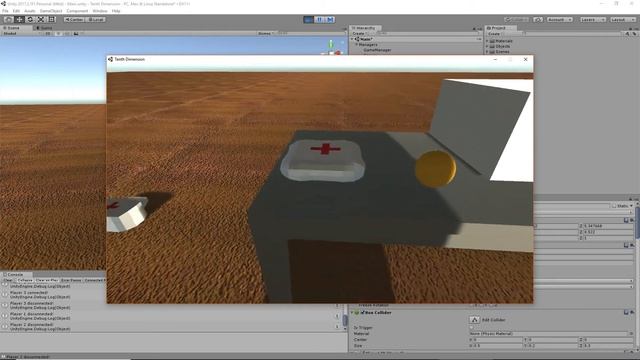Open the GameObject menu
Image resolution: width=640 pixels, height=360 pixels.
click(51, 11)
